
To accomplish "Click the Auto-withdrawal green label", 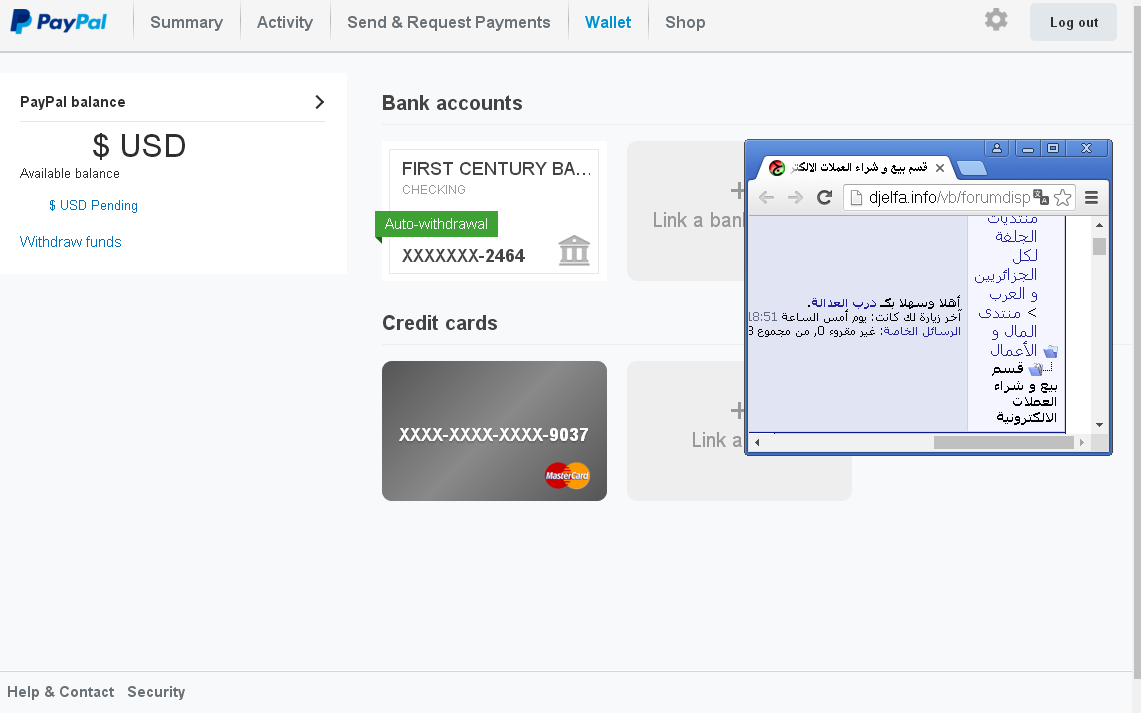I will click(436, 224).
